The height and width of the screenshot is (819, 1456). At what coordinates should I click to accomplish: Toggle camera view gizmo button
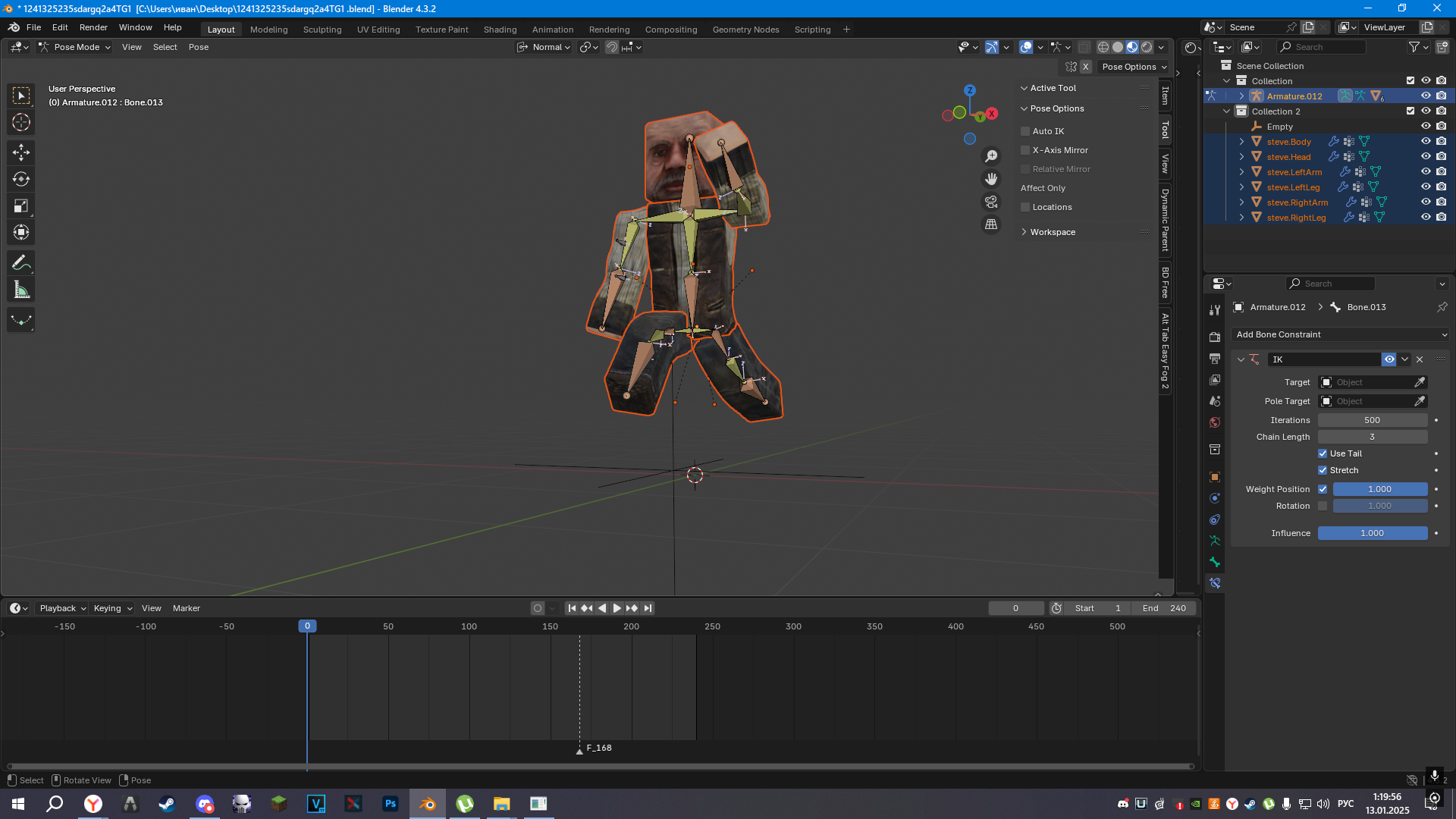[991, 202]
